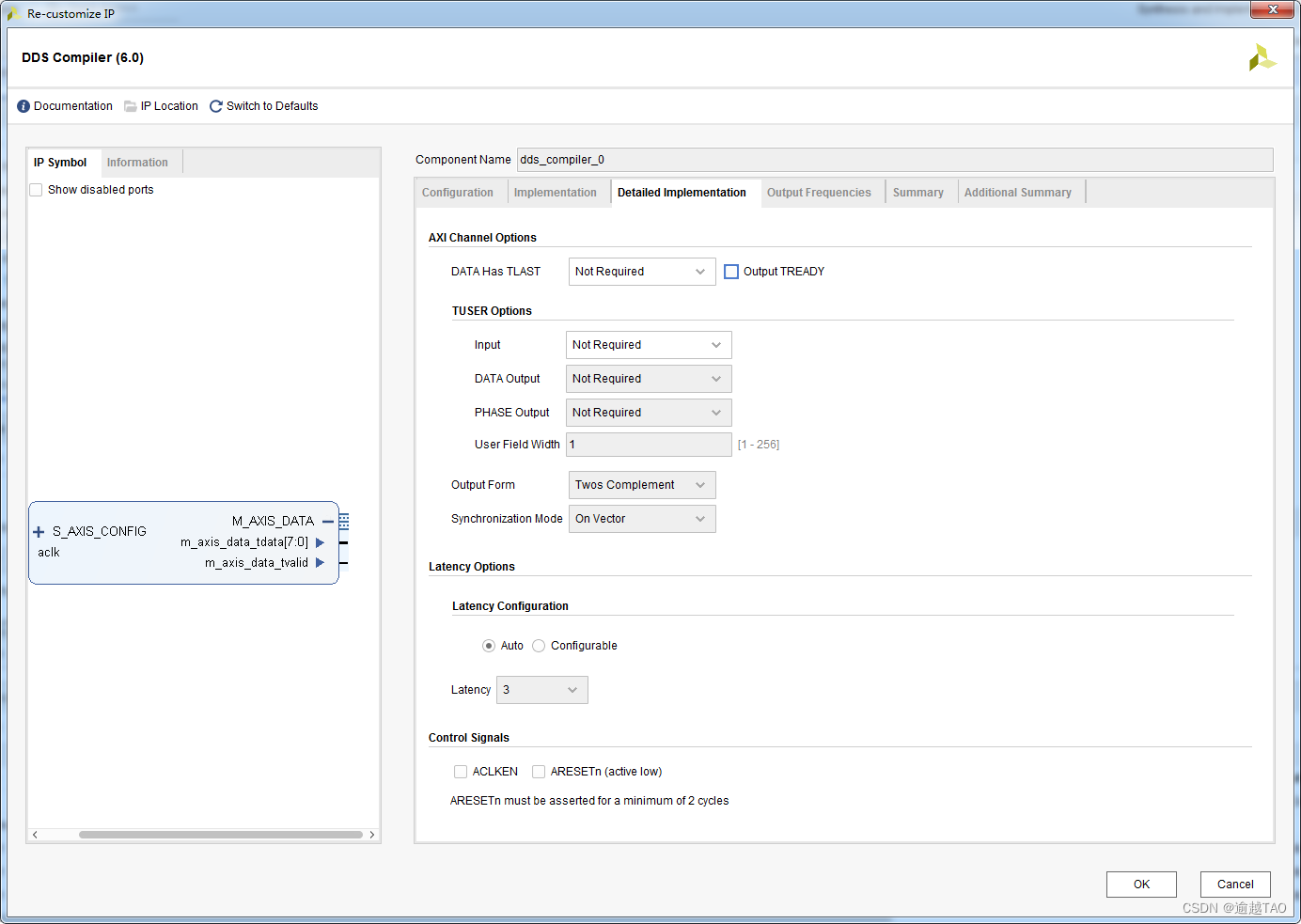Switch to the Output Frequencies tab
Viewport: 1301px width, 924px height.
pyautogui.click(x=819, y=193)
